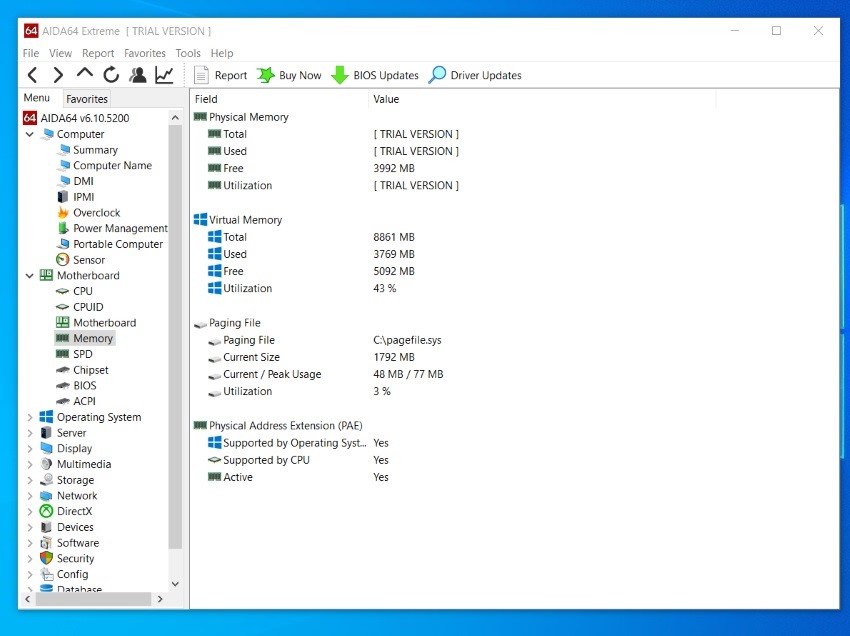Click the Report toolbar button label
This screenshot has height=636, width=850.
click(x=231, y=75)
